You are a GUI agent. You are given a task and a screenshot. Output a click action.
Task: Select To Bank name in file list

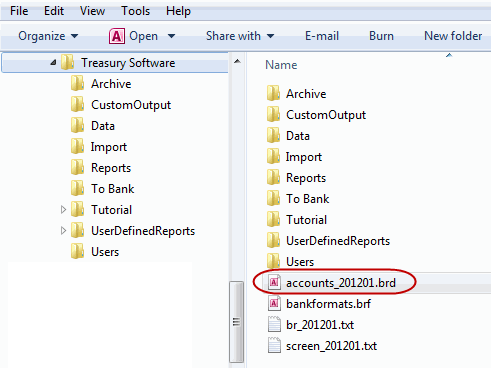click(x=308, y=199)
